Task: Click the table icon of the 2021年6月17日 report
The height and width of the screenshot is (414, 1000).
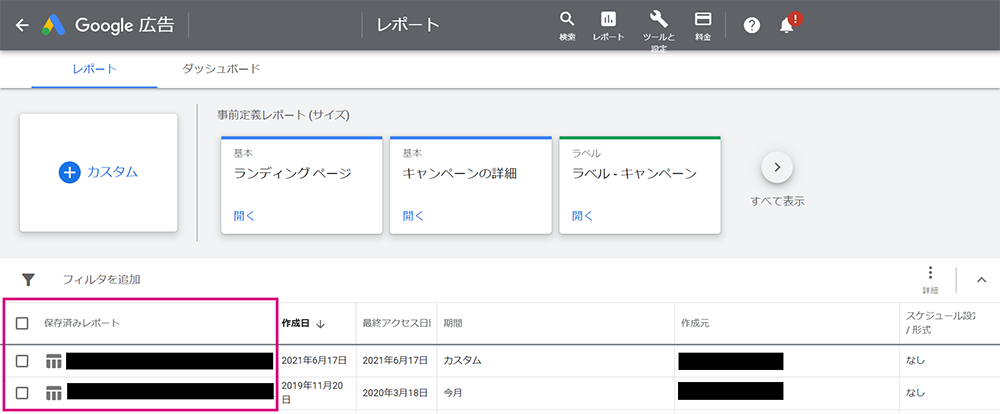Action: pyautogui.click(x=54, y=361)
